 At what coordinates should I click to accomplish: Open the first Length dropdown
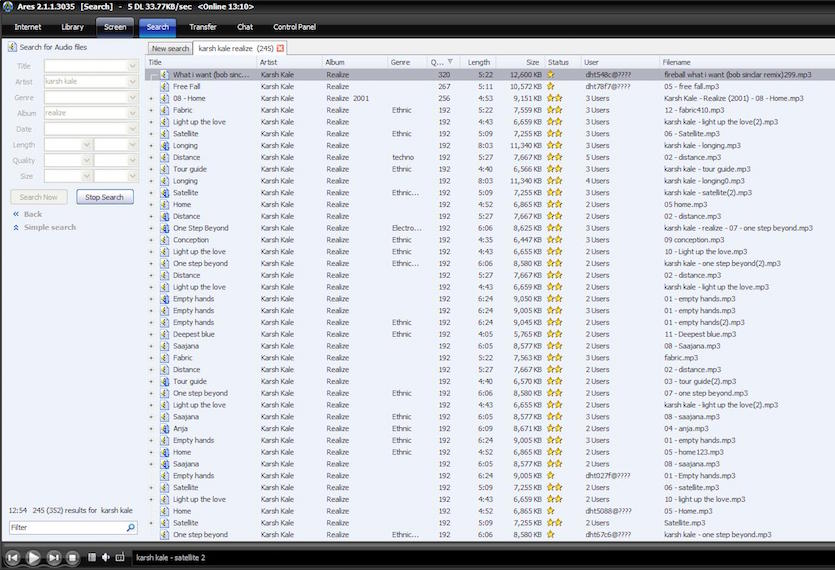(86, 144)
